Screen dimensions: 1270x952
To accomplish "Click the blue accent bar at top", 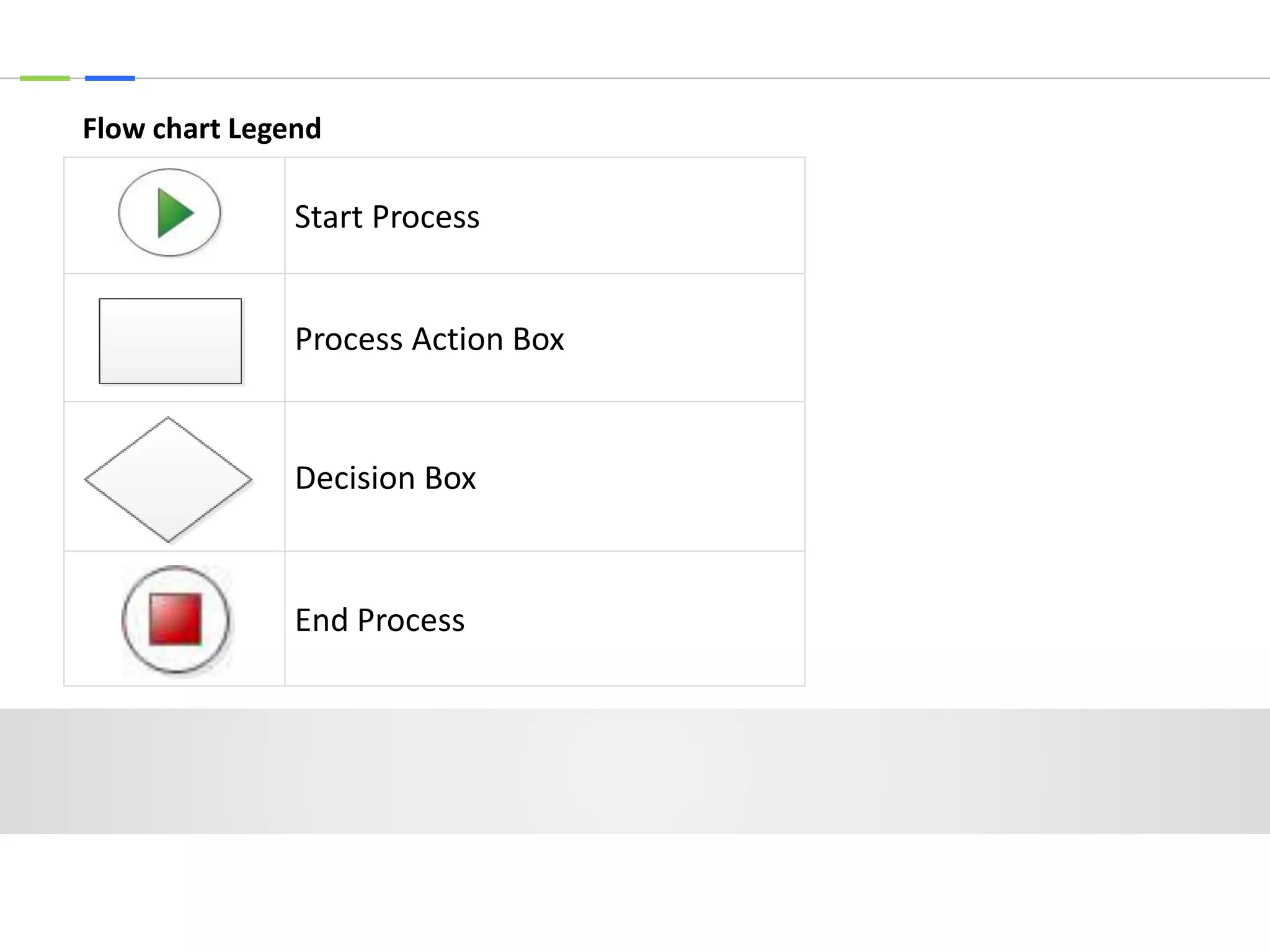I will coord(110,78).
